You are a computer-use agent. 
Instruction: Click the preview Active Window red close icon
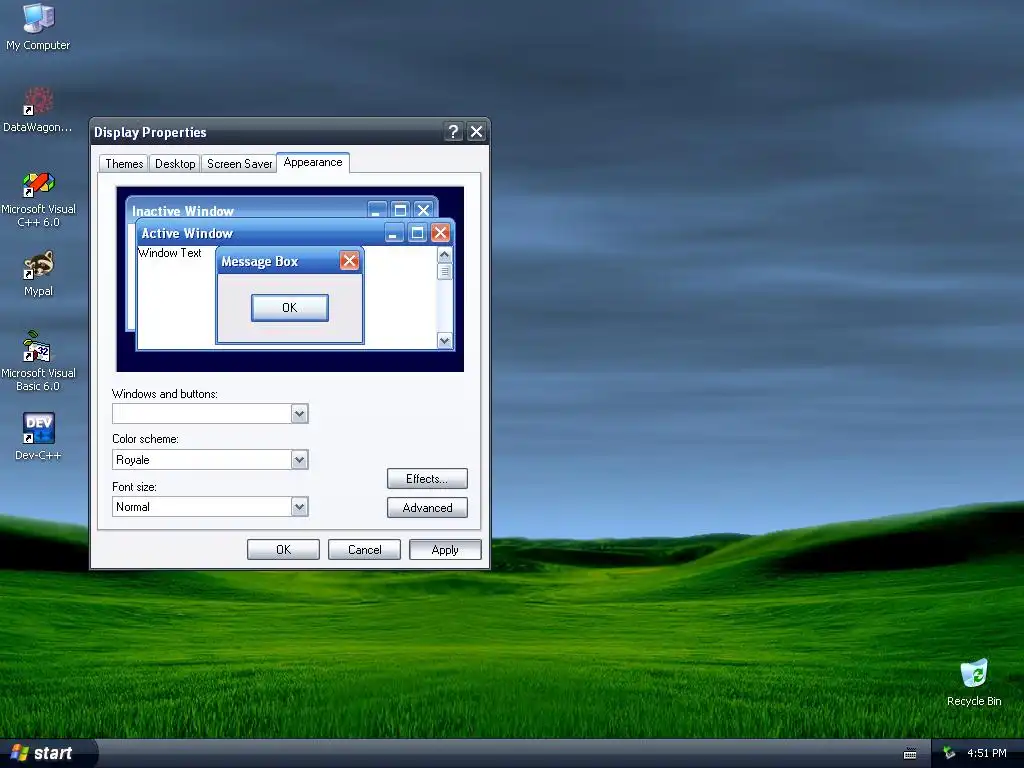pos(441,232)
